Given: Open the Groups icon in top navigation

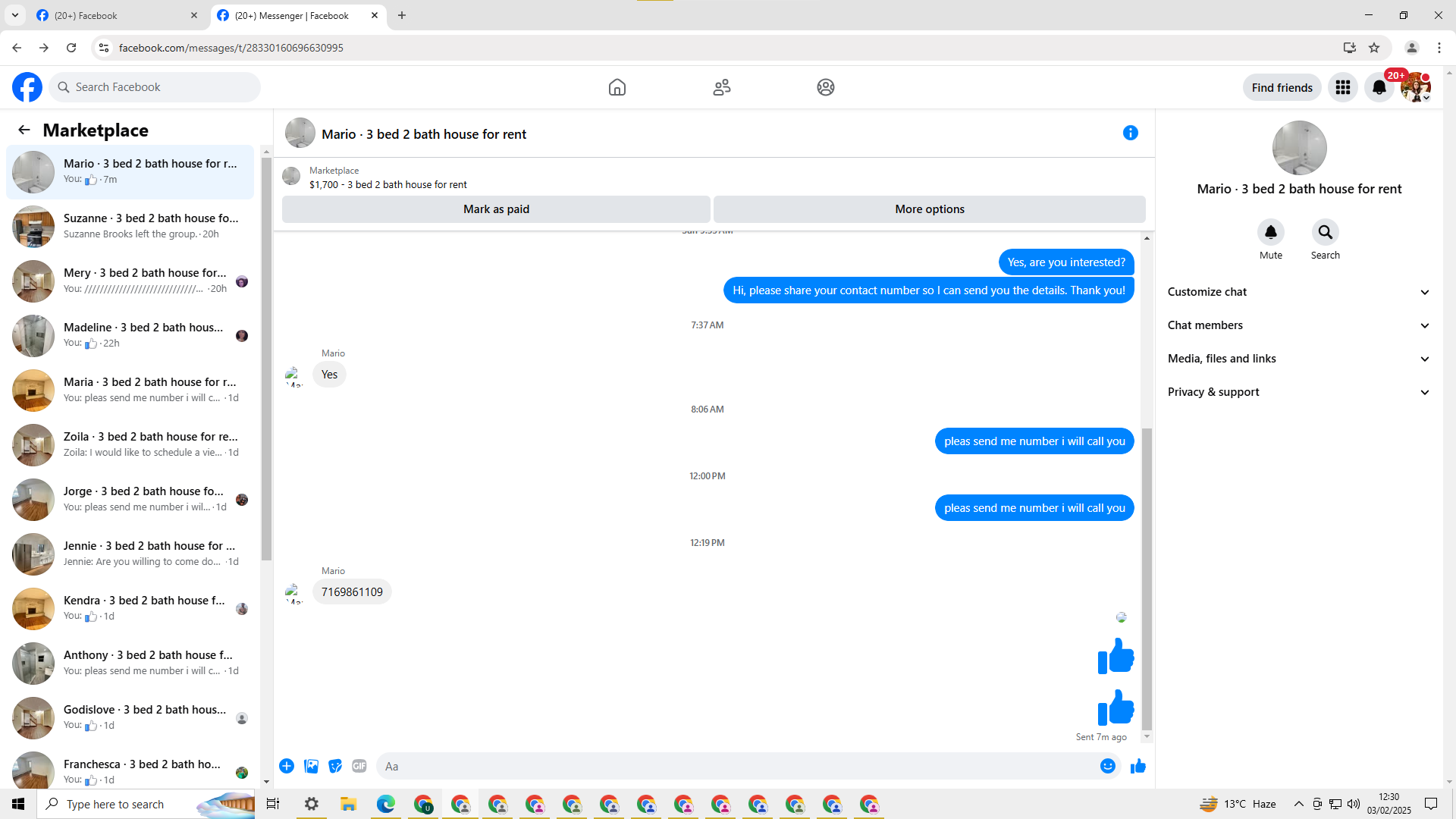Looking at the screenshot, I should 826,87.
